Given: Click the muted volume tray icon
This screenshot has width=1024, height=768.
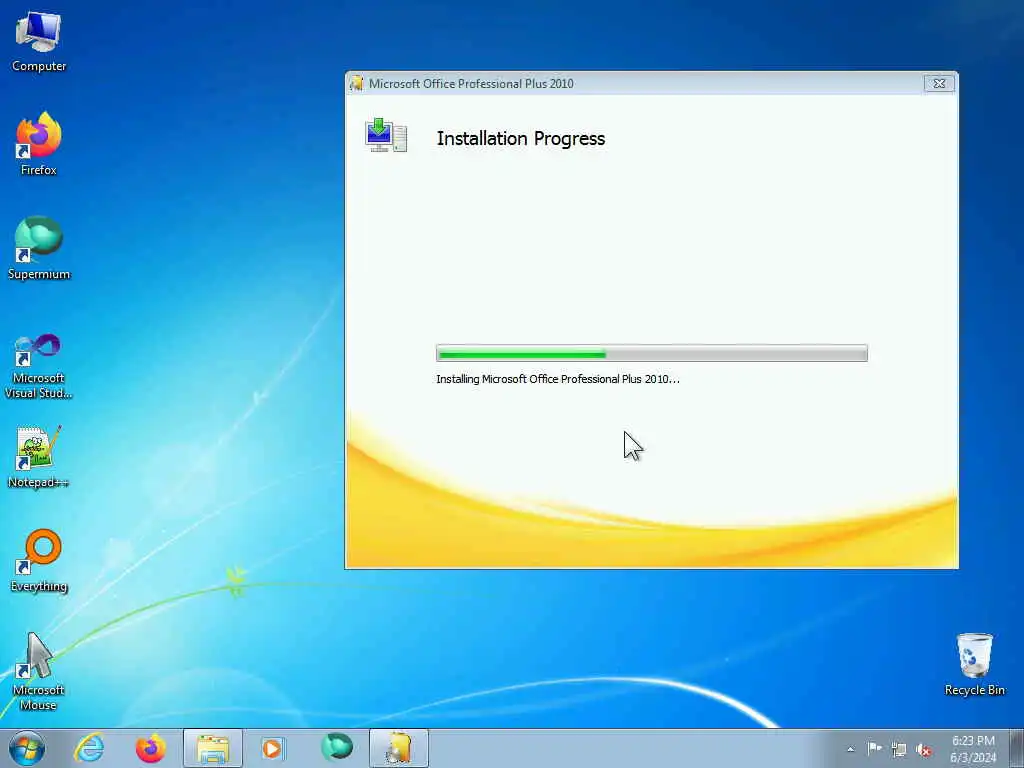Looking at the screenshot, I should [x=923, y=750].
